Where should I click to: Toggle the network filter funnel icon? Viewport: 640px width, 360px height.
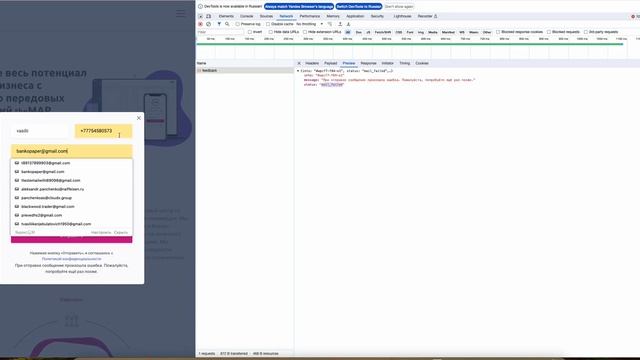coord(219,24)
